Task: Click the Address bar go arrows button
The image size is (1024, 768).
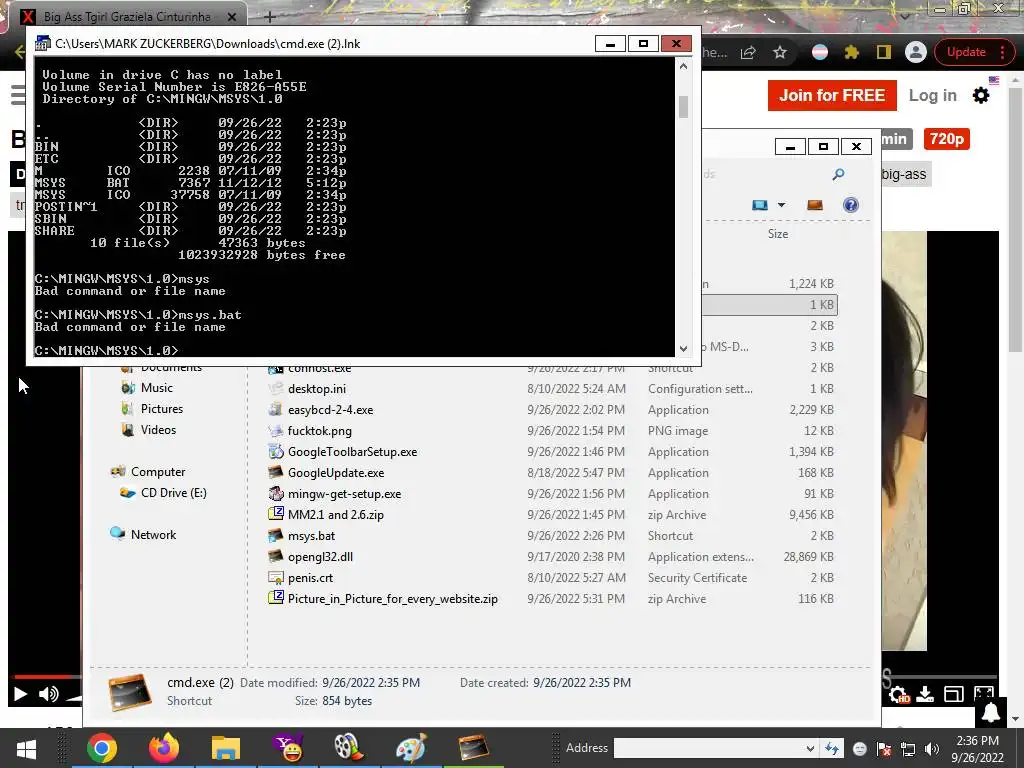Action: pos(832,748)
